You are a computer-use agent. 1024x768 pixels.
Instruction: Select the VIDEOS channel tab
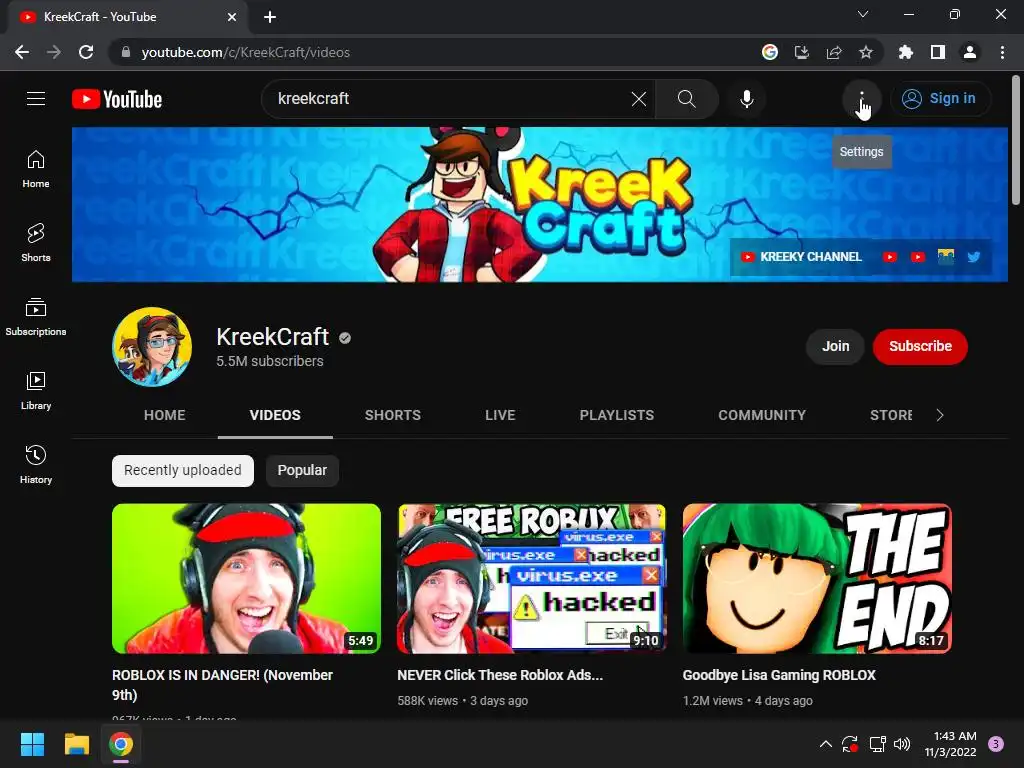[x=275, y=415]
